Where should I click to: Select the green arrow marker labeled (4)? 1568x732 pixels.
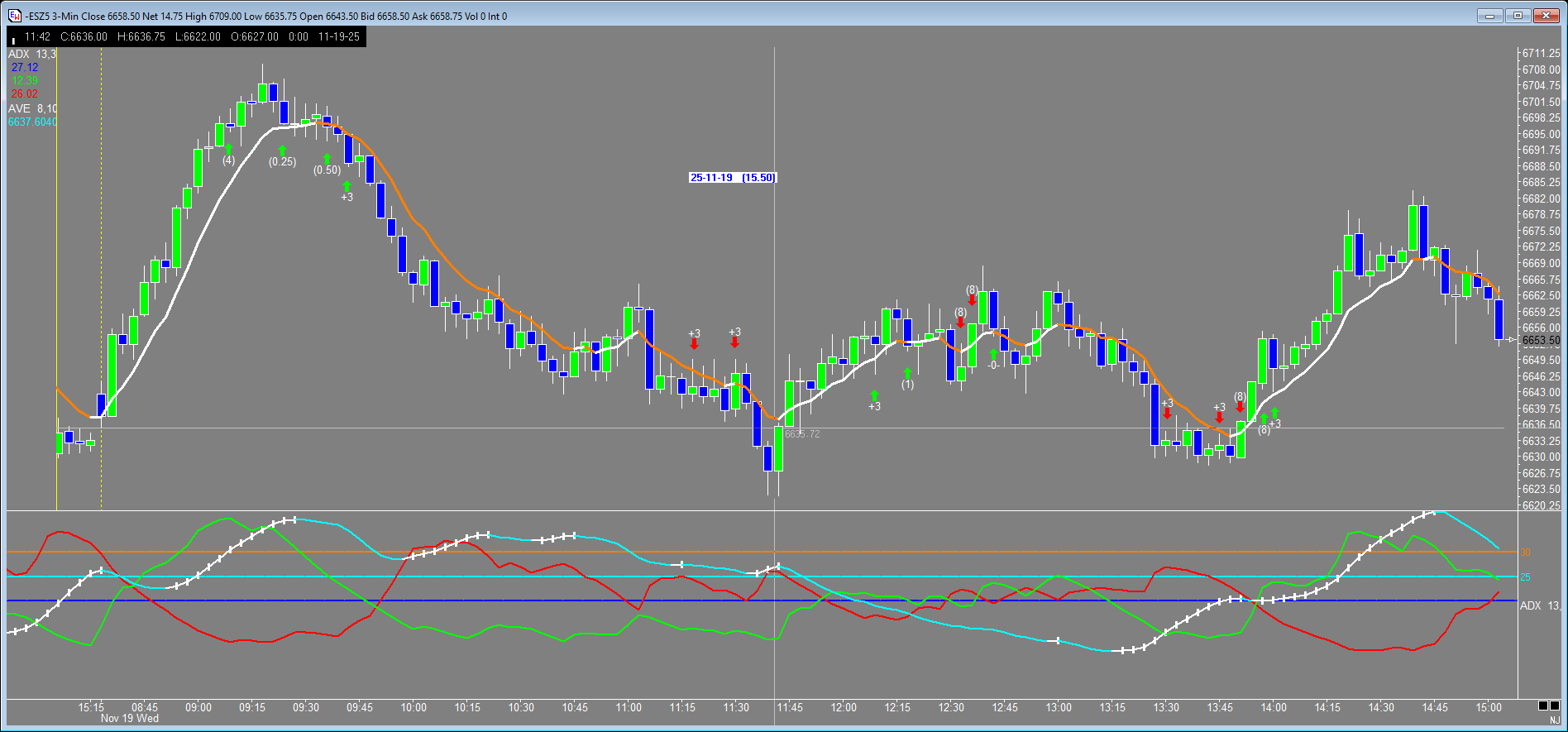click(x=228, y=150)
